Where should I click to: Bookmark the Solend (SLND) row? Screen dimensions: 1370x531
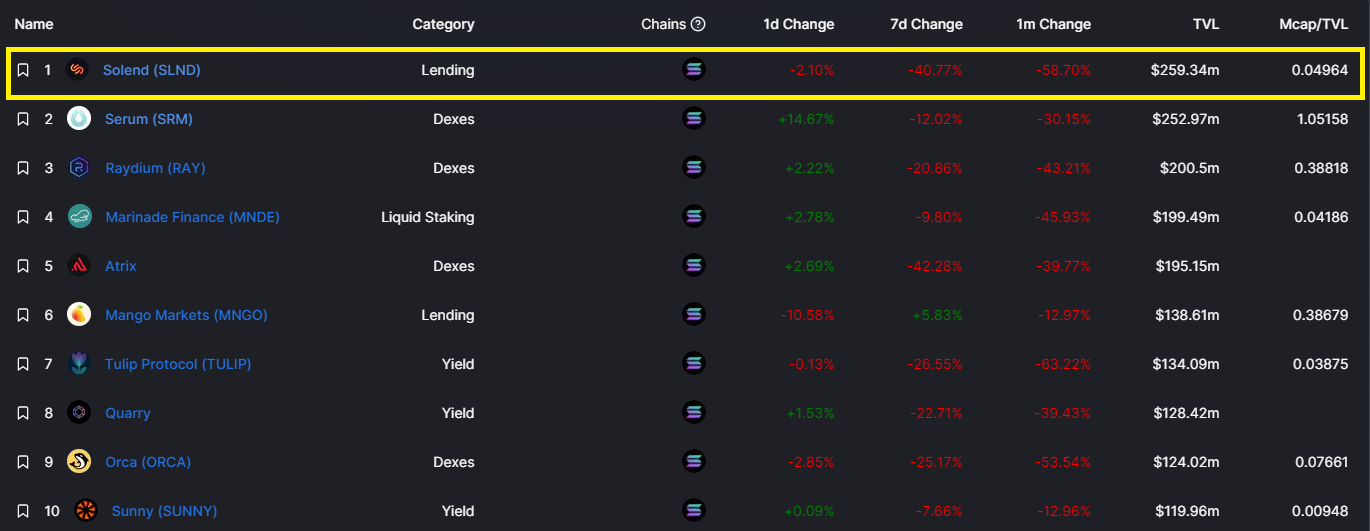pyautogui.click(x=23, y=71)
